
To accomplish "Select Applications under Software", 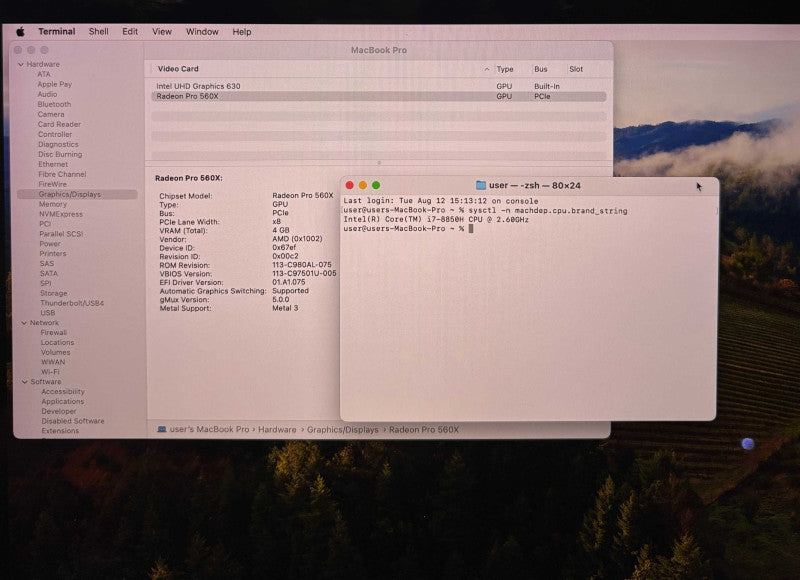I will pos(63,401).
